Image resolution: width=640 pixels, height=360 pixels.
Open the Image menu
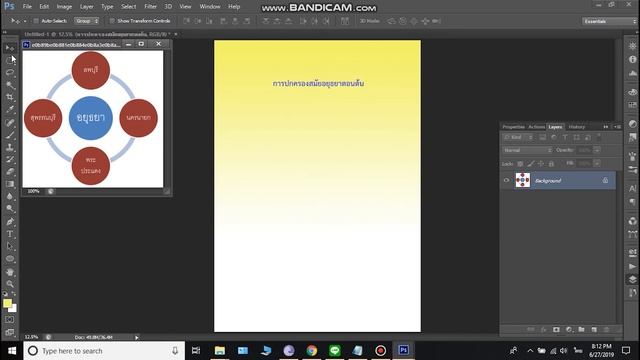pyautogui.click(x=64, y=7)
